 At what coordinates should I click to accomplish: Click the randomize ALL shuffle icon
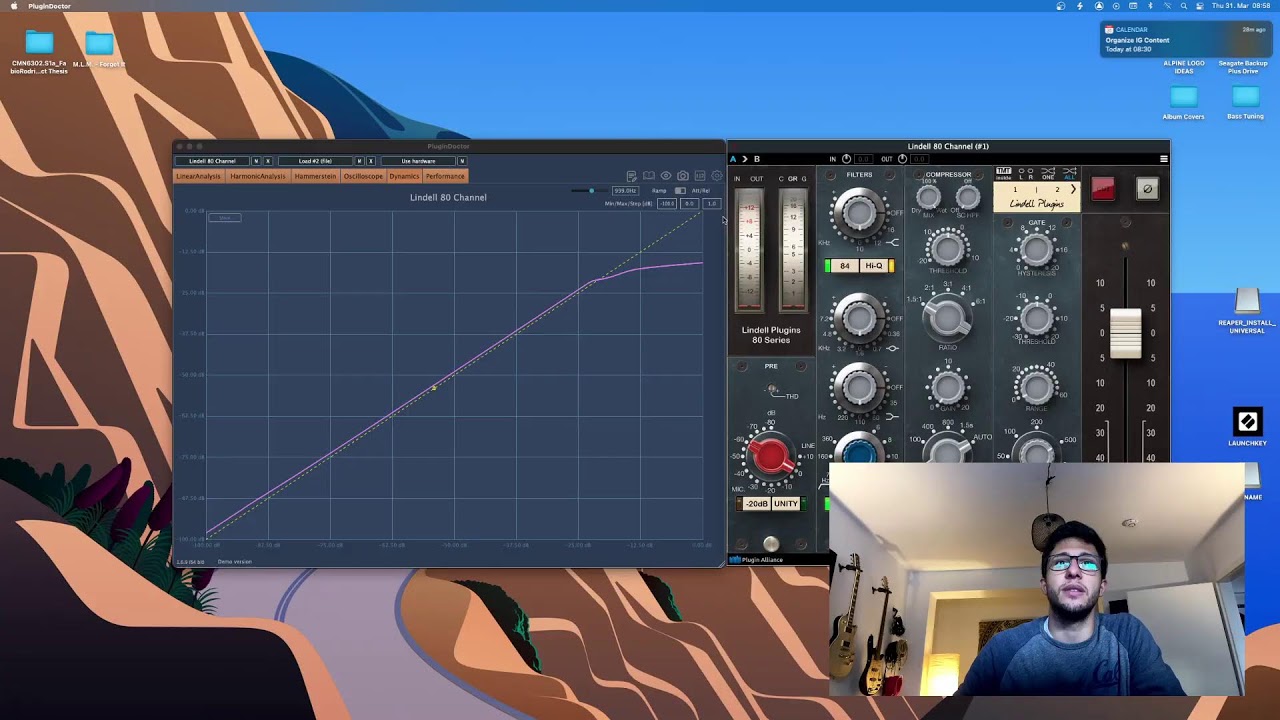click(x=1070, y=174)
